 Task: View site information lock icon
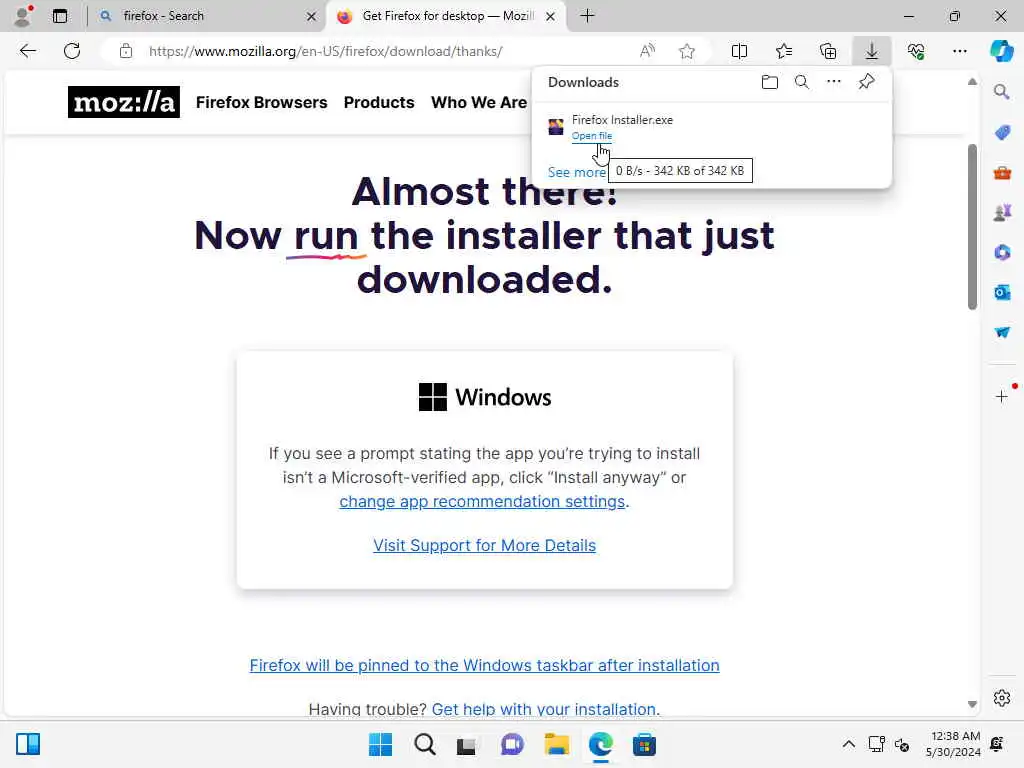126,51
